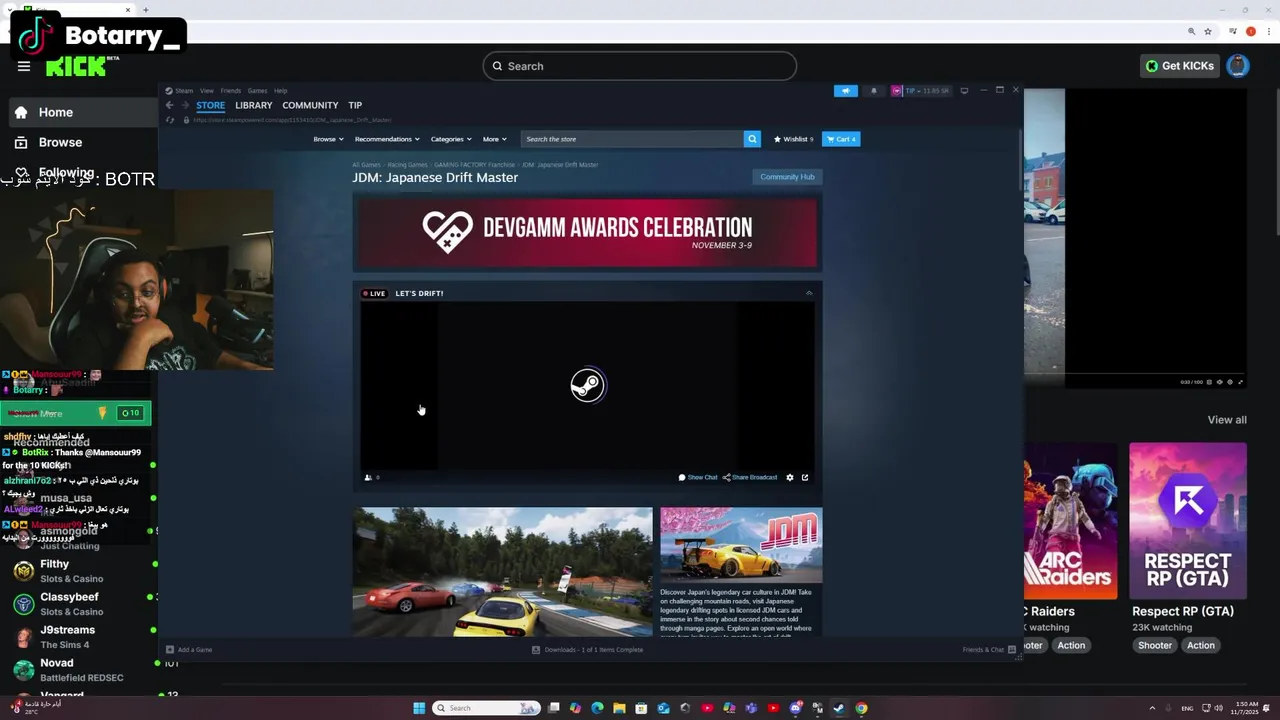Expand the Recommendations dropdown
Screen dimensions: 1280x720
[387, 139]
